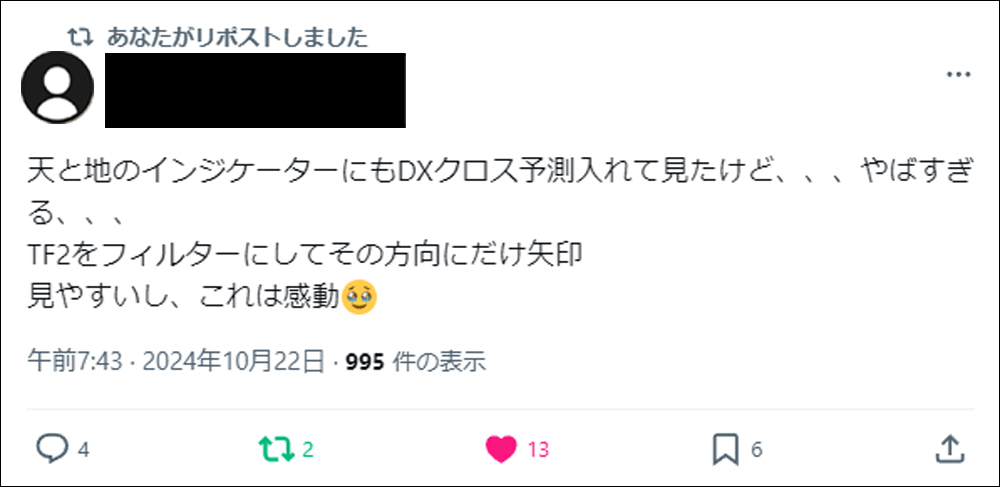Select the pink like count 13
Image resolution: width=1000 pixels, height=487 pixels.
[538, 451]
